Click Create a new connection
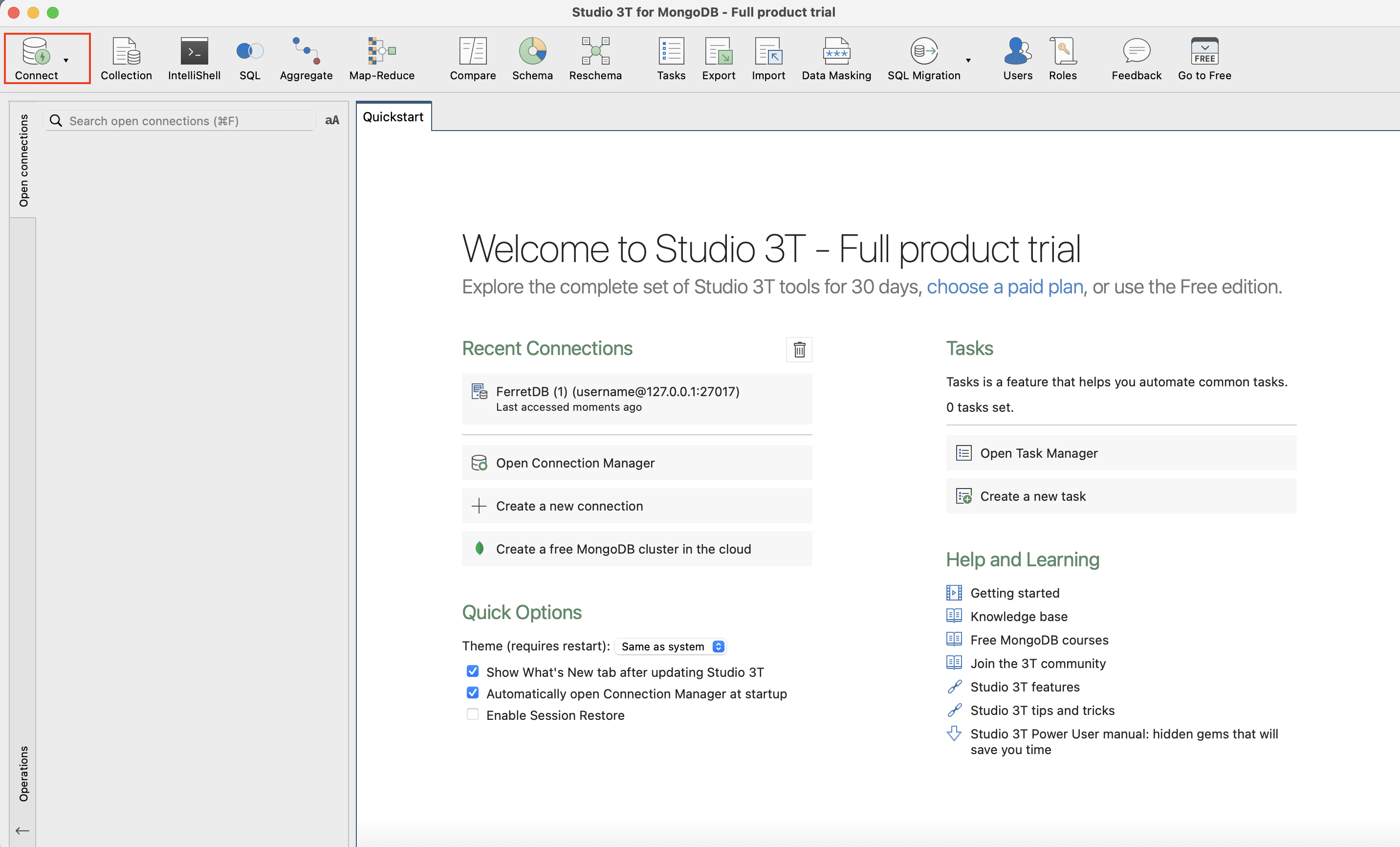This screenshot has height=847, width=1400. coord(569,506)
